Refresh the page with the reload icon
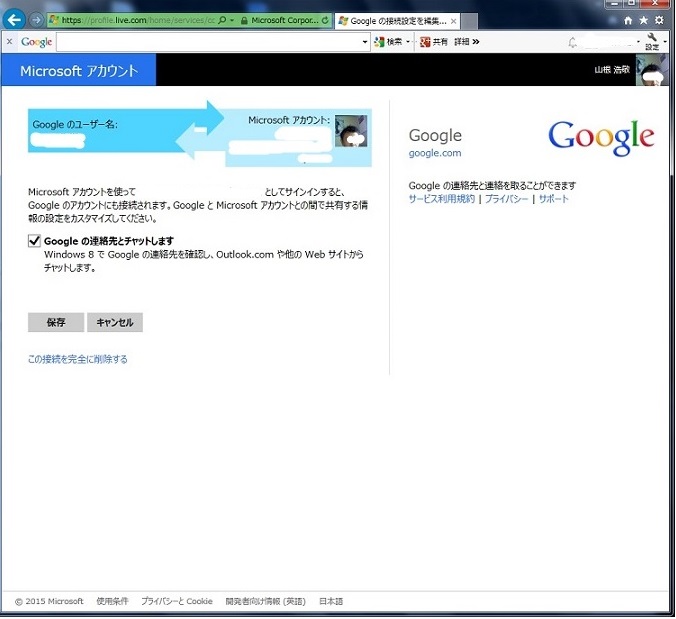 (x=325, y=20)
